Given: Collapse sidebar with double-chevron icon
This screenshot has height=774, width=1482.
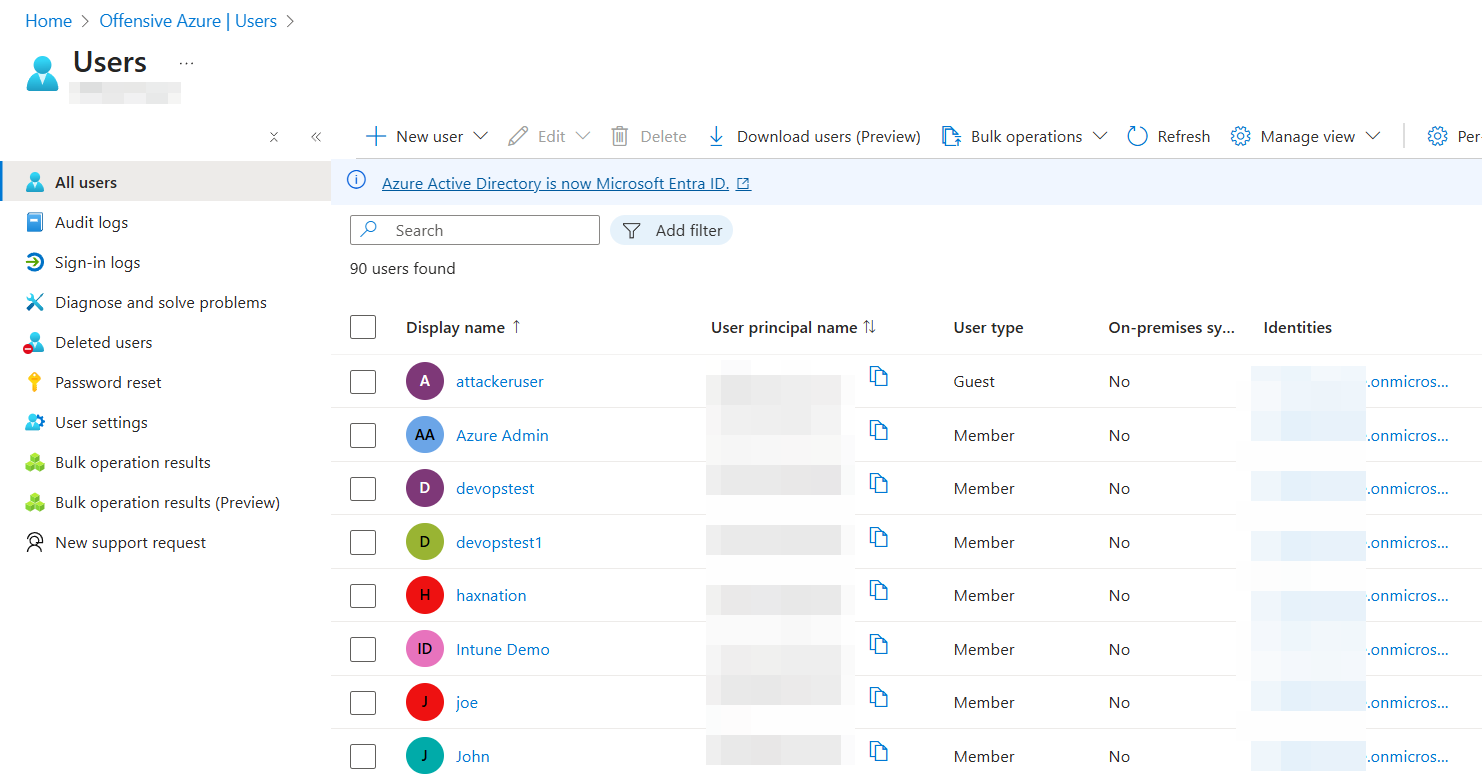Looking at the screenshot, I should [x=316, y=137].
